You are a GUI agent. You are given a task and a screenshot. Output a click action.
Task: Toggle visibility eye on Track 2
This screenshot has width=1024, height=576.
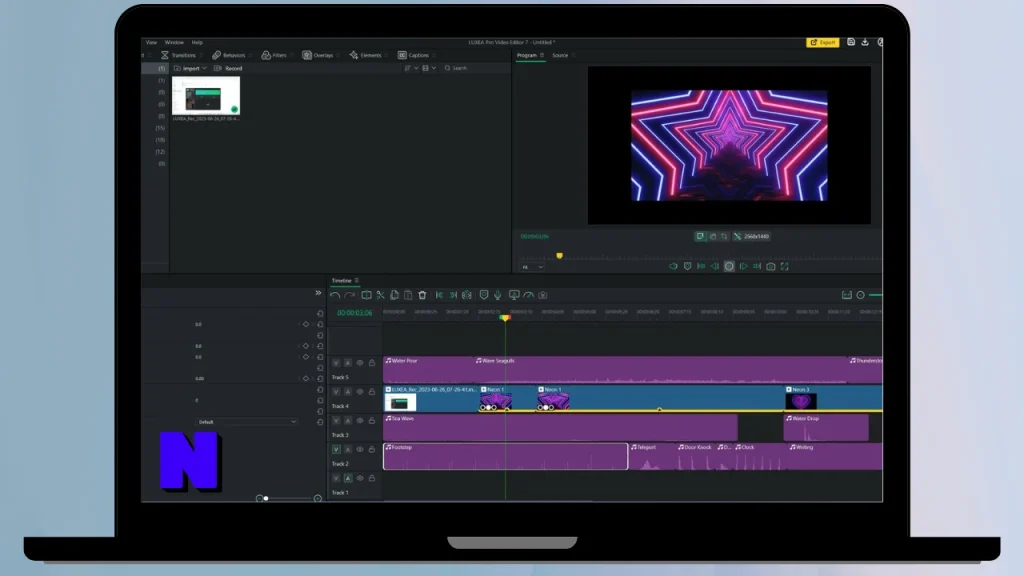tap(360, 449)
